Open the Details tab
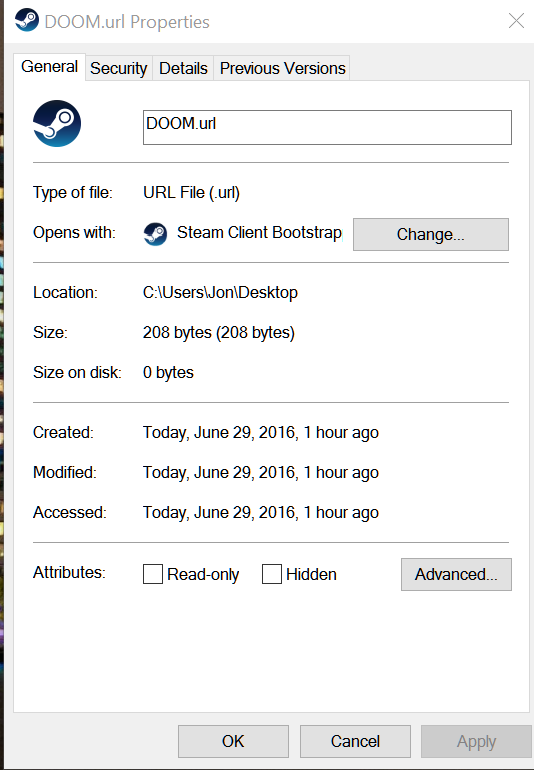Viewport: 534px width, 770px height. click(x=183, y=68)
